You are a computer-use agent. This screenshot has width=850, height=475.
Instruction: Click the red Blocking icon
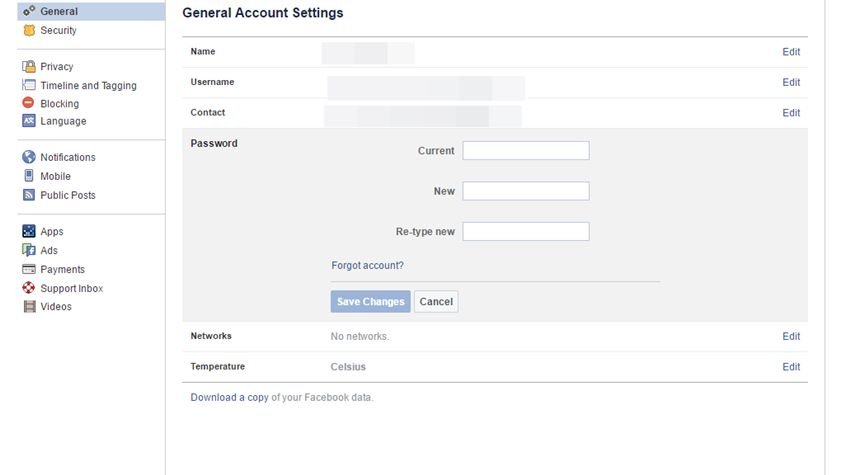pyautogui.click(x=28, y=102)
